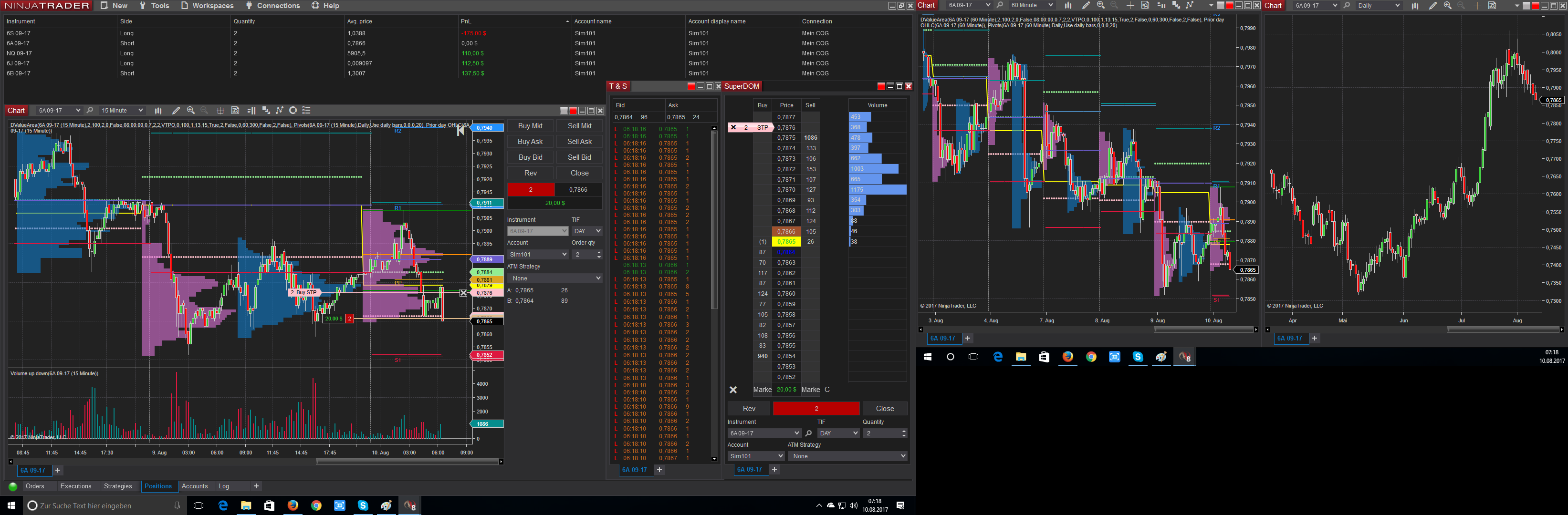This screenshot has width=1568, height=515.
Task: Click Buy Mkt in Chart Trader
Action: 530,126
